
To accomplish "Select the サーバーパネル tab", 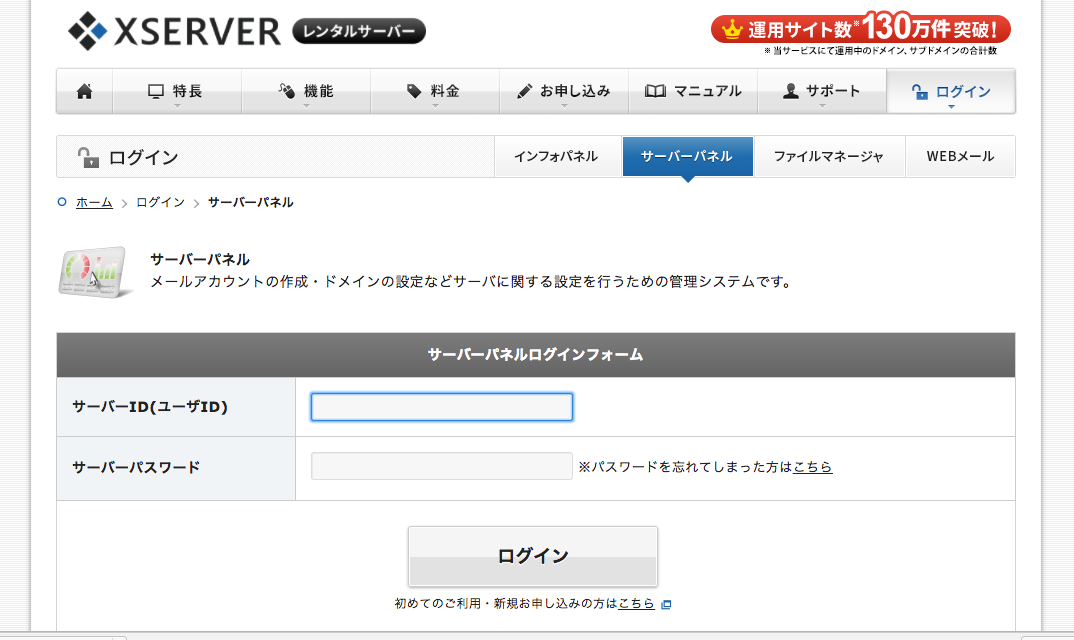I will pos(687,156).
